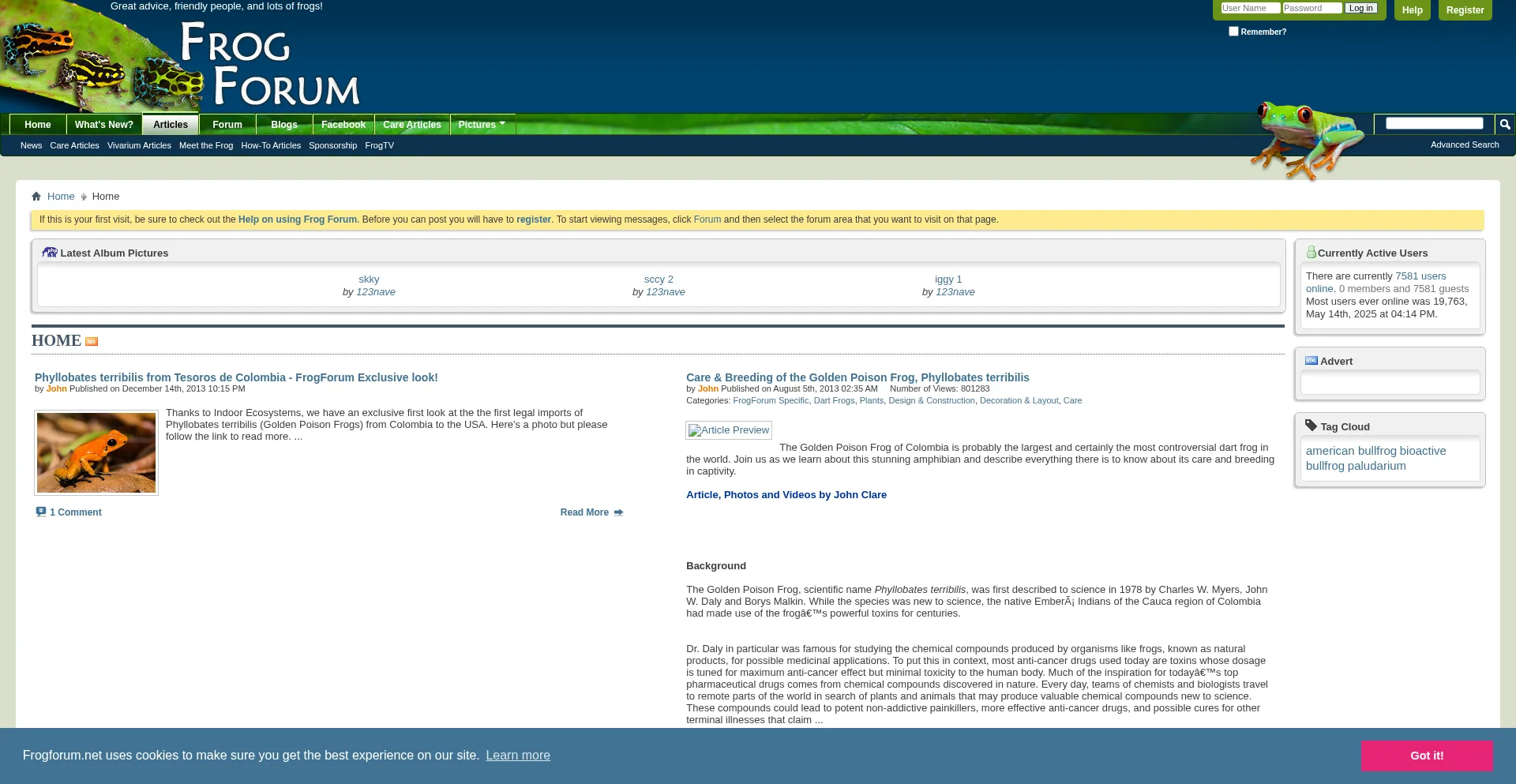Click the Register button
The width and height of the screenshot is (1516, 784).
click(x=1465, y=10)
